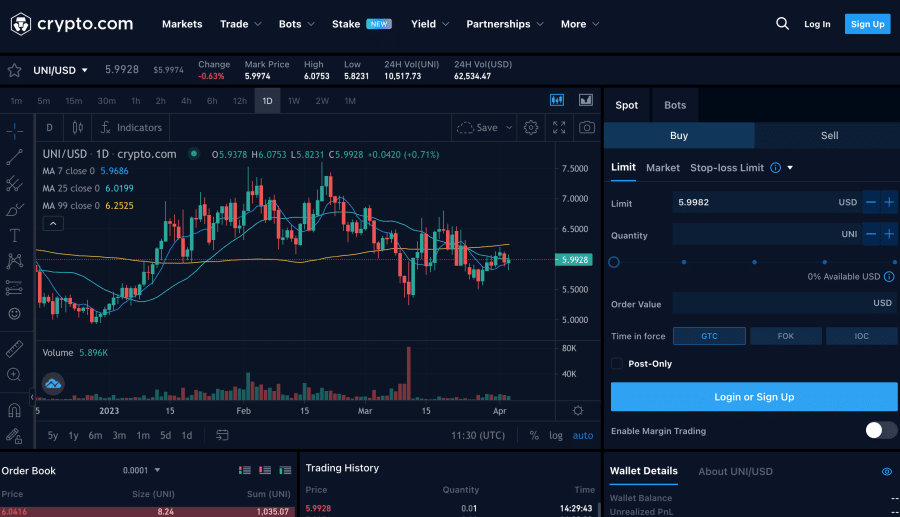Select the Market order tab
The image size is (900, 517).
(x=662, y=168)
